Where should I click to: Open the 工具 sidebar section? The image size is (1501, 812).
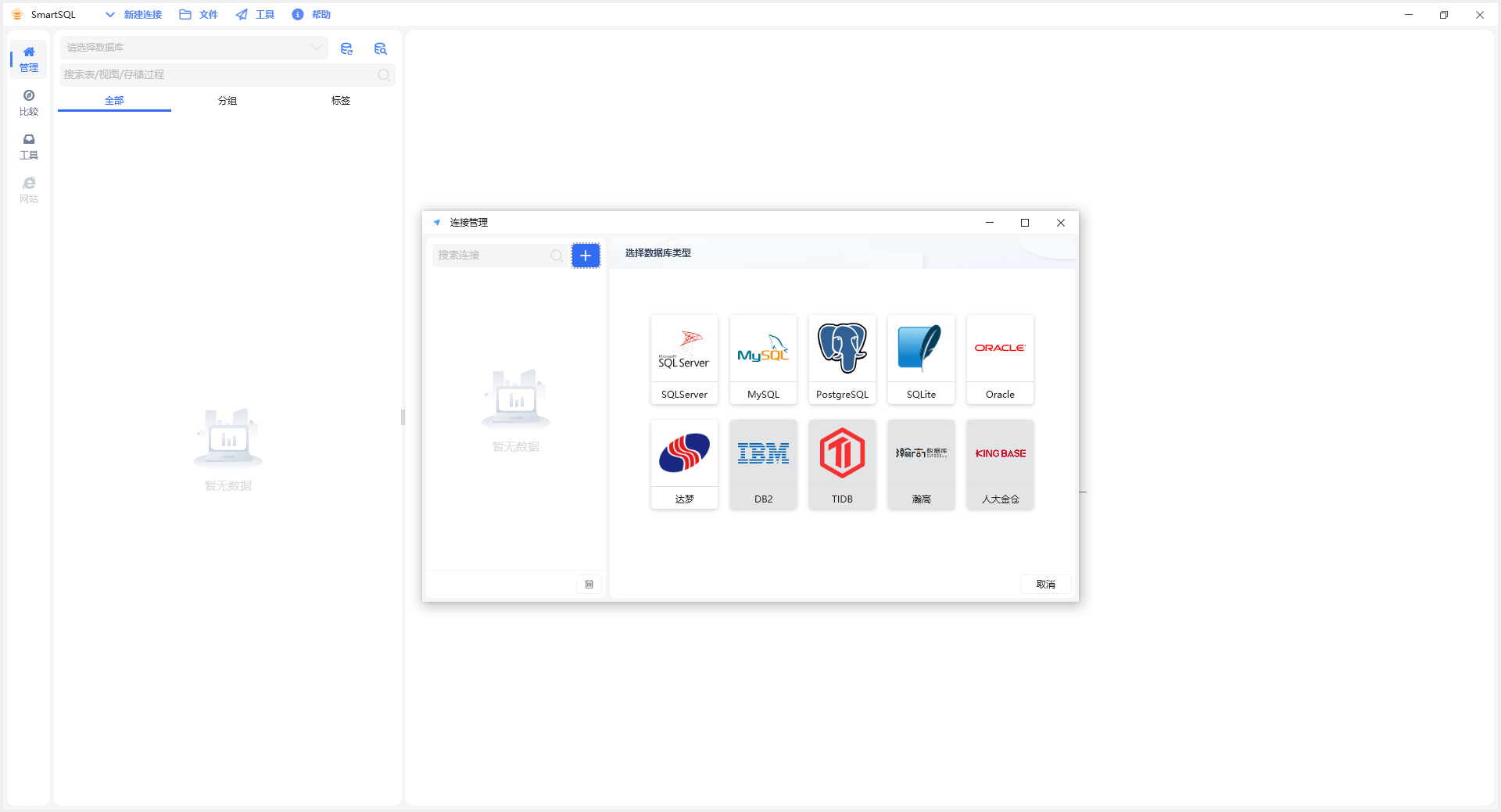point(29,147)
